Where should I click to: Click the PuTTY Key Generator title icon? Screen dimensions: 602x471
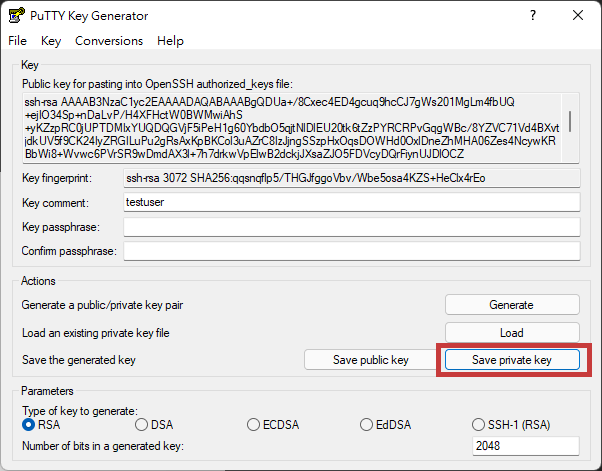pos(16,15)
